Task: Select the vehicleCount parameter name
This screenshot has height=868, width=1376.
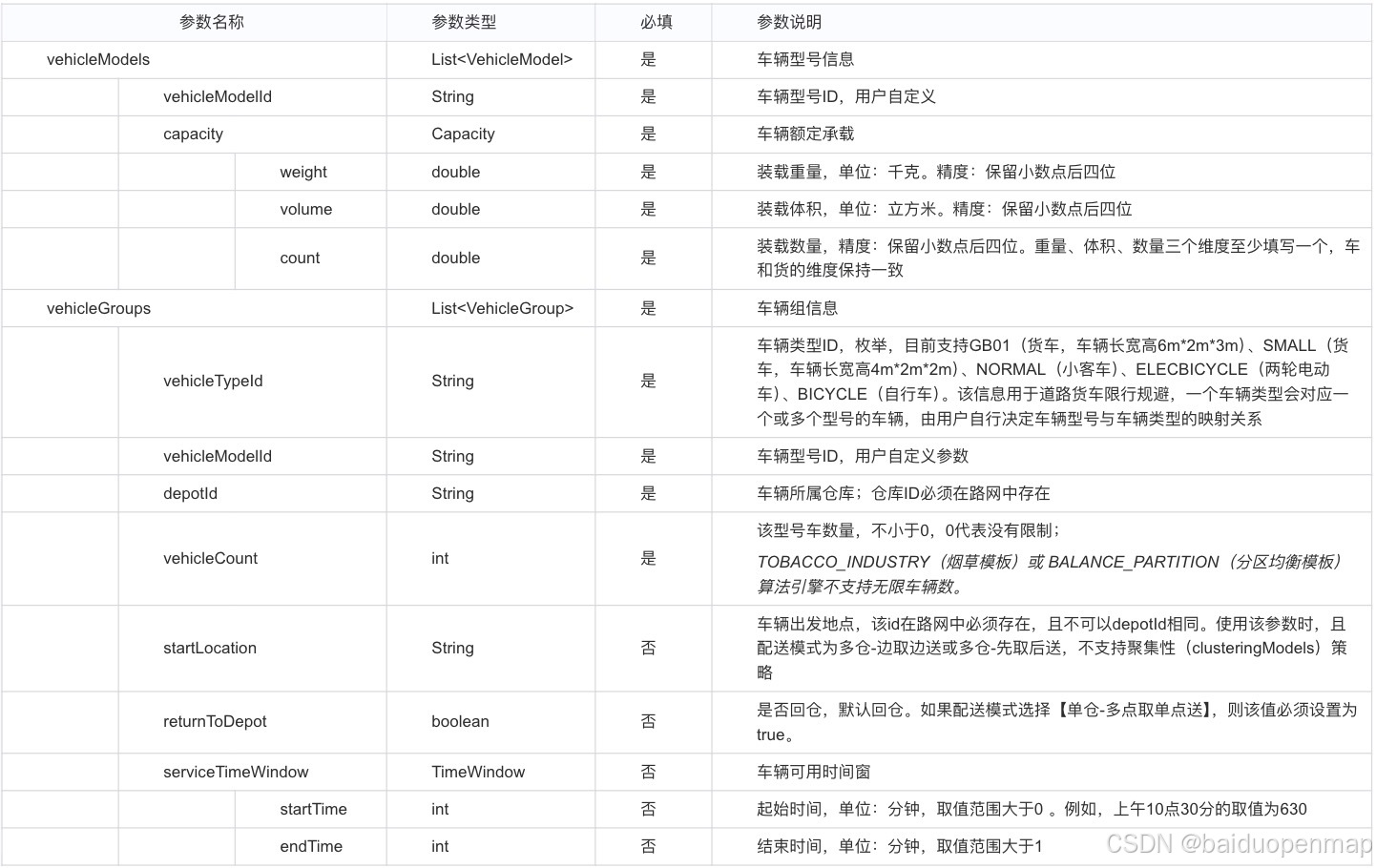Action: pos(210,558)
